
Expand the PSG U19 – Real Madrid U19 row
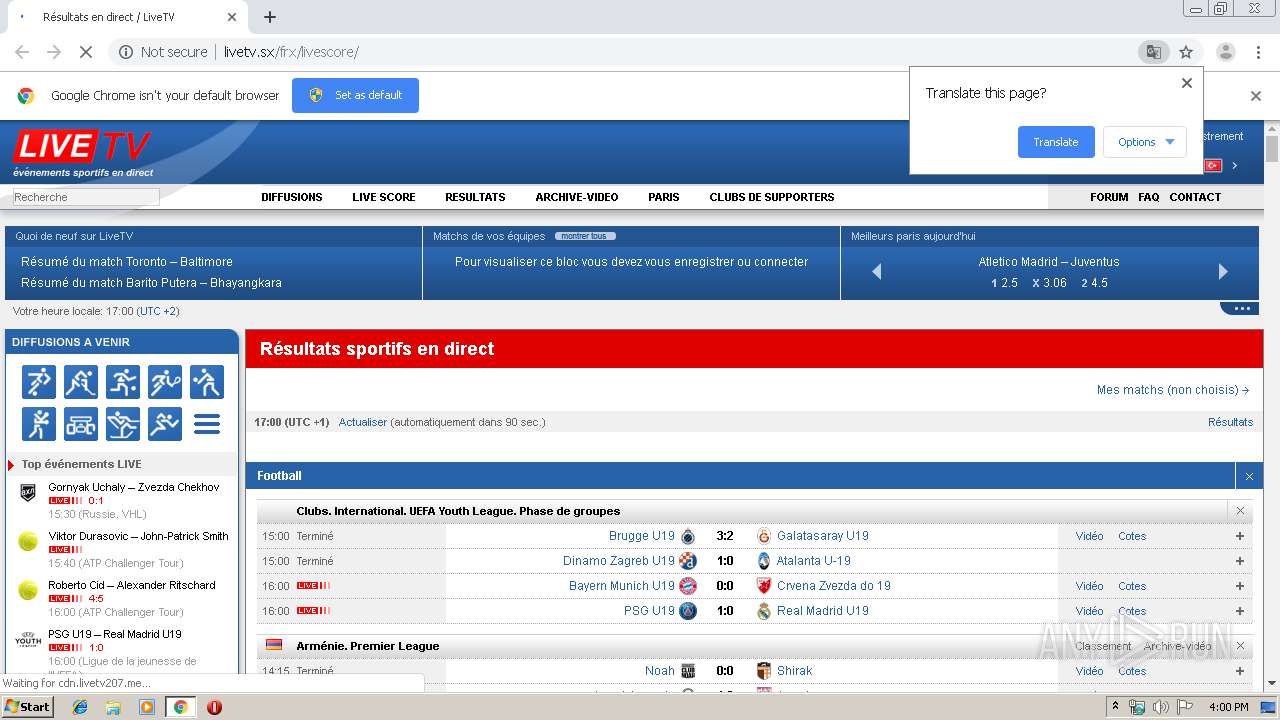pos(1240,611)
